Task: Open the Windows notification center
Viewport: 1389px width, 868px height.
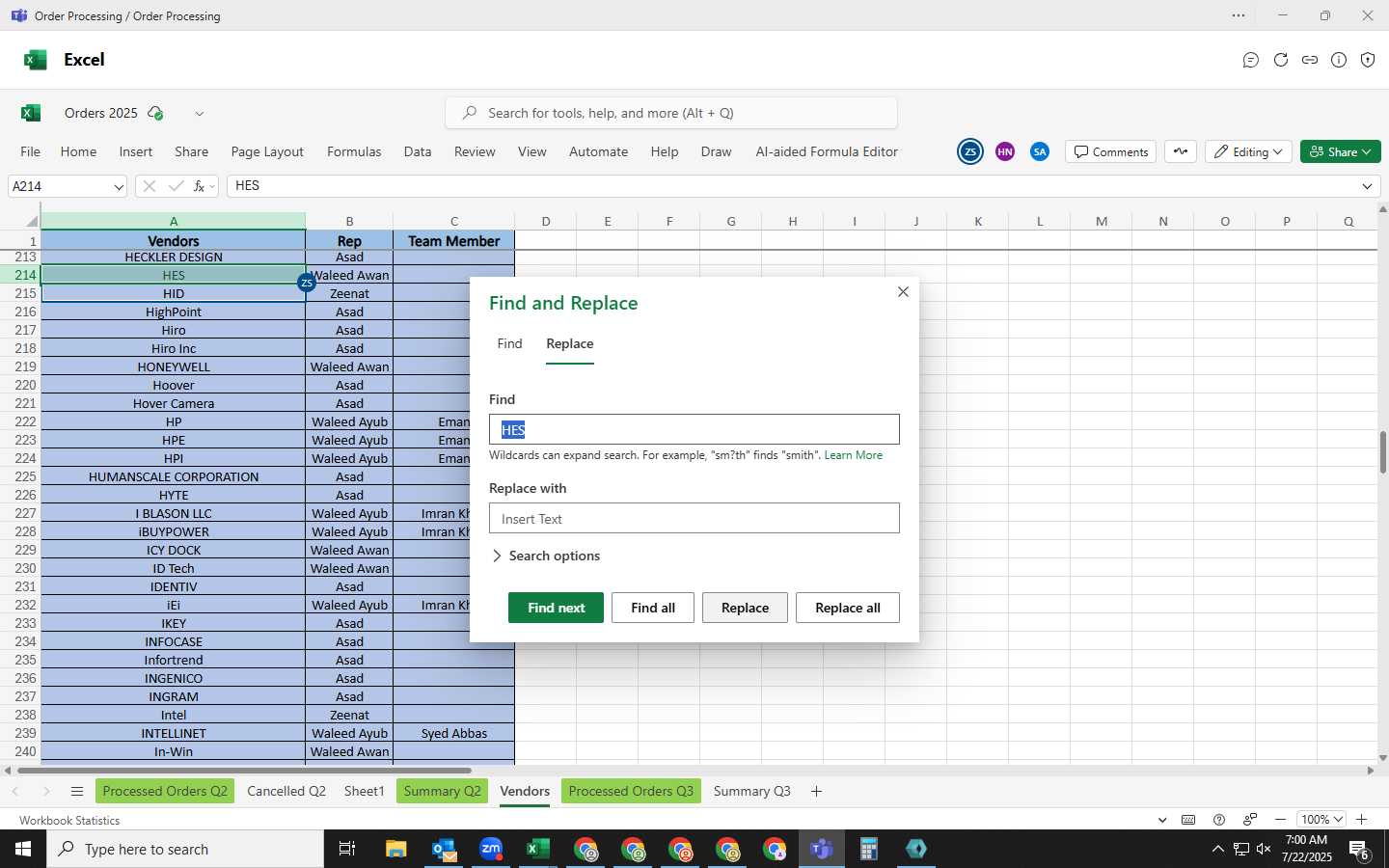Action: [1359, 850]
